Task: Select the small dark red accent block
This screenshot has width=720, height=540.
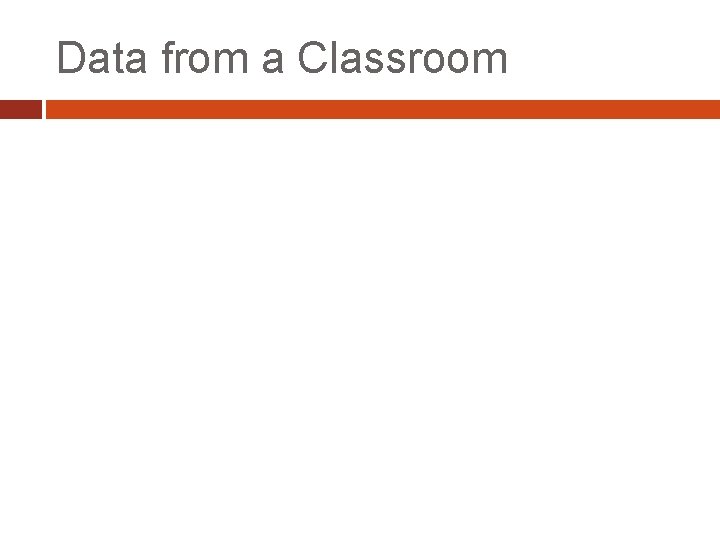Action: pyautogui.click(x=20, y=109)
